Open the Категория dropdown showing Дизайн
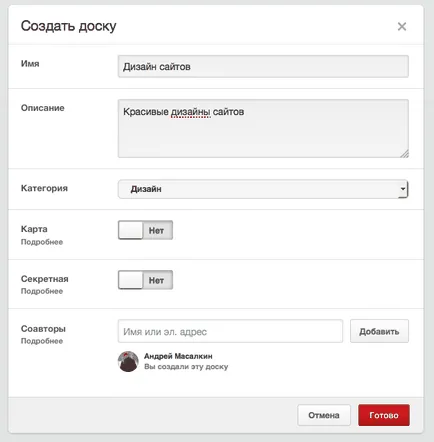 [263, 189]
